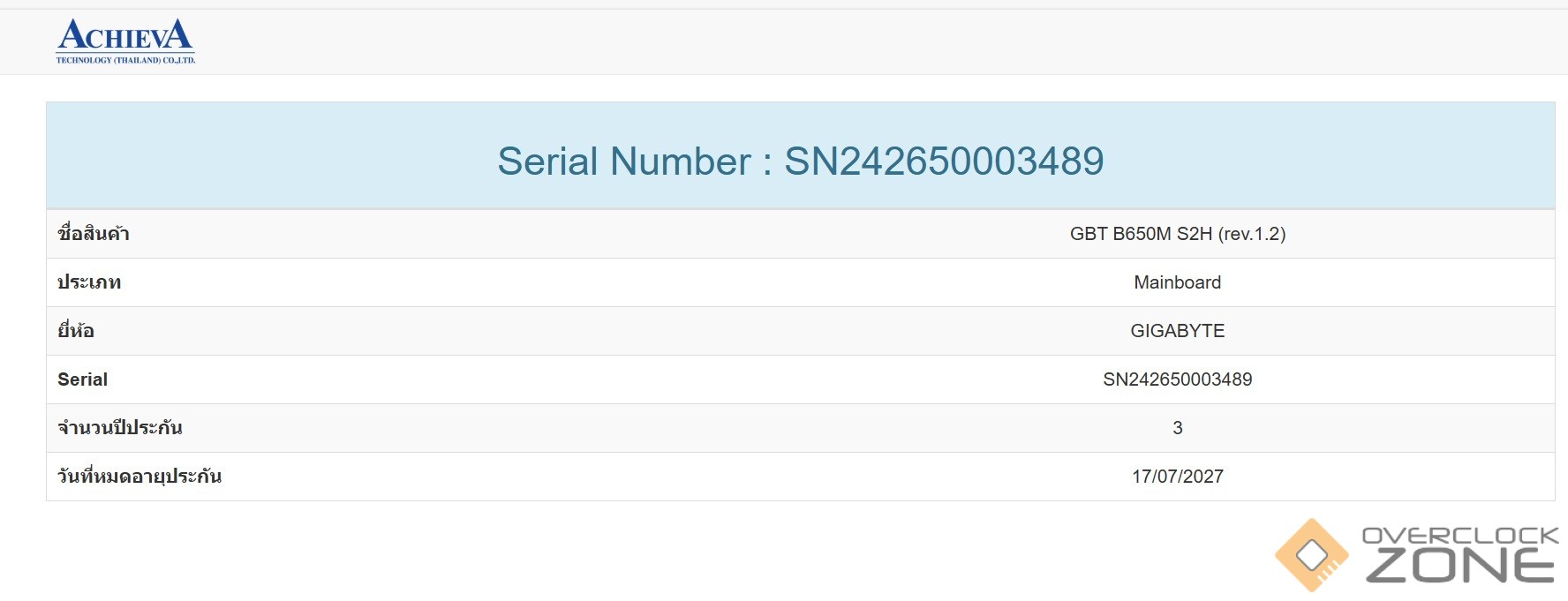Click the ชื่อสินค้า row label
The image size is (1568, 601).
pyautogui.click(x=94, y=233)
